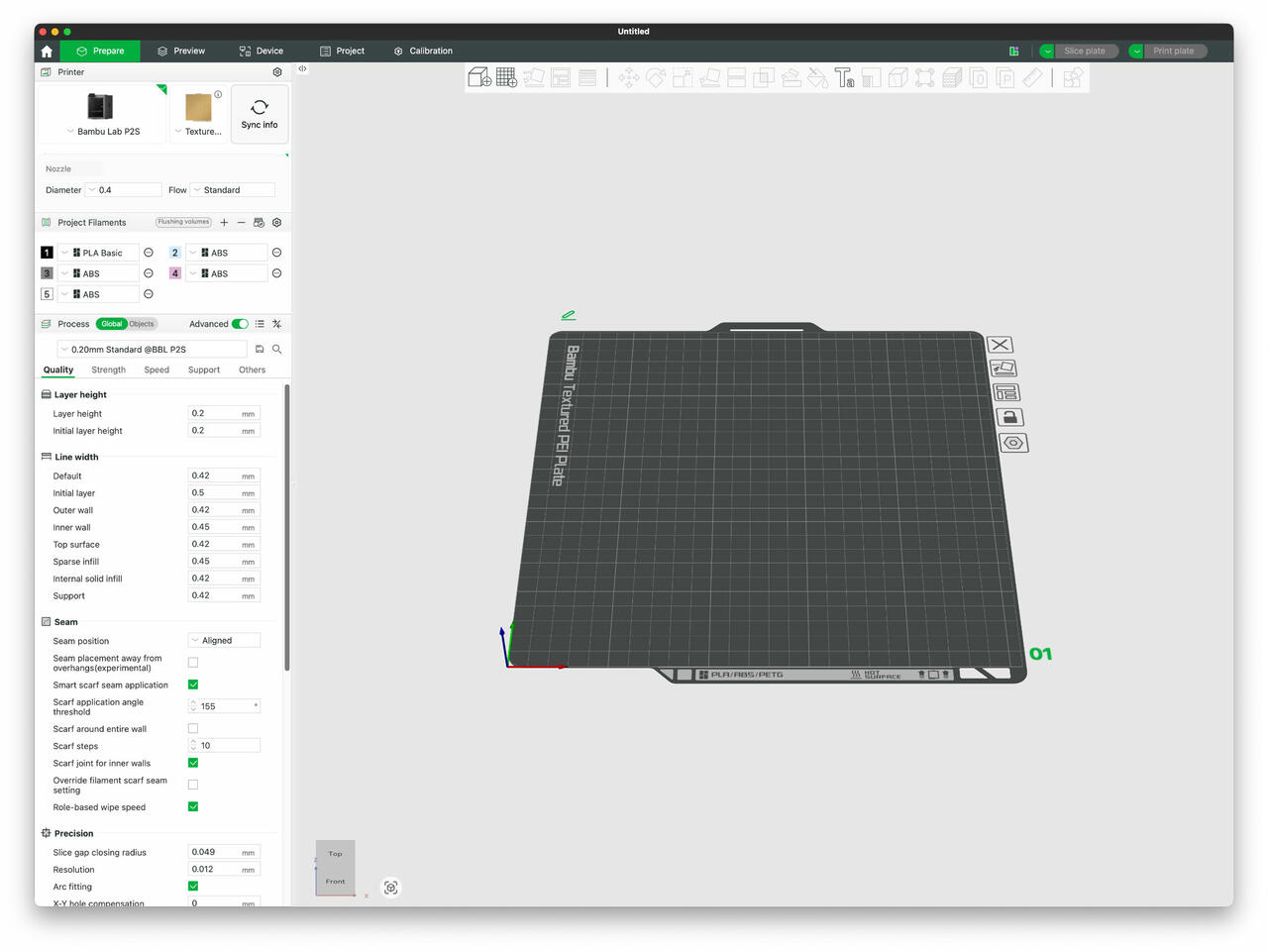Click the pink filament 4 color swatch
Screen dimensions: 1268x952
[175, 273]
